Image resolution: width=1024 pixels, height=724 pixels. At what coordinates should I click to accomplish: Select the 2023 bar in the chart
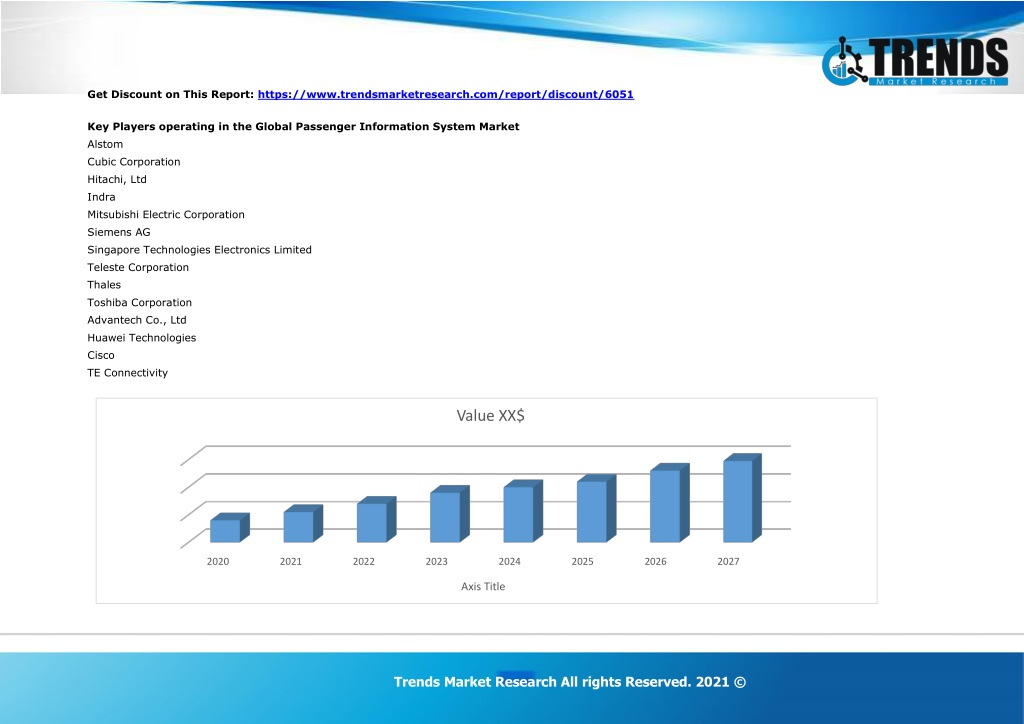coord(449,514)
